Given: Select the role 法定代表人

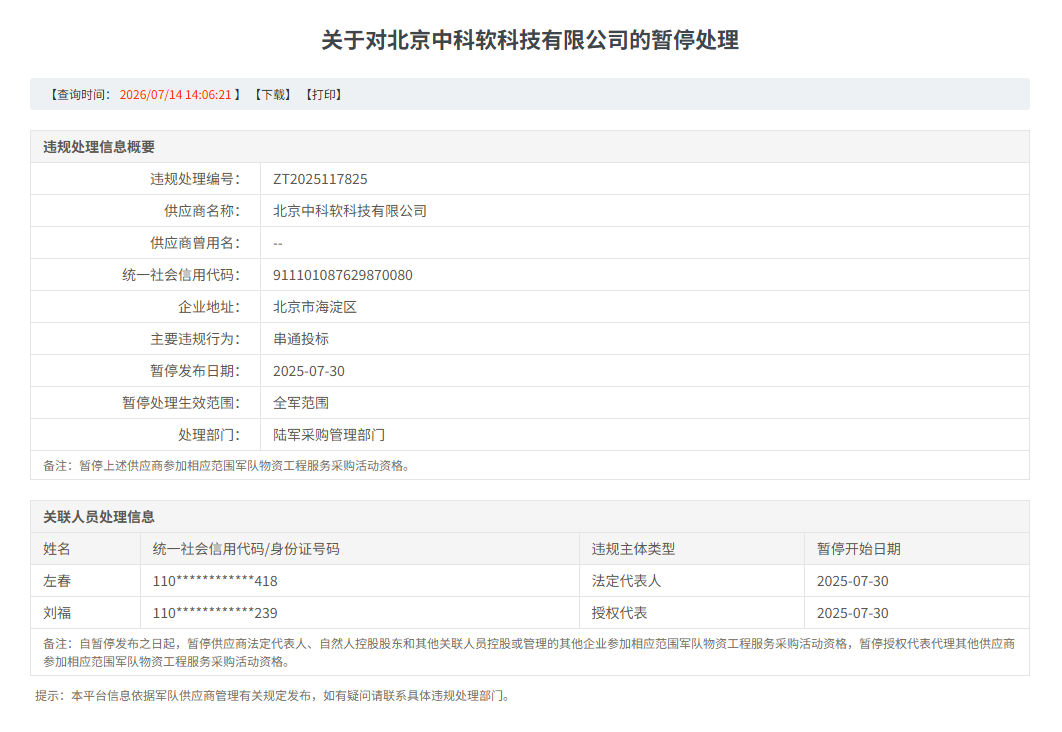Looking at the screenshot, I should [x=626, y=581].
